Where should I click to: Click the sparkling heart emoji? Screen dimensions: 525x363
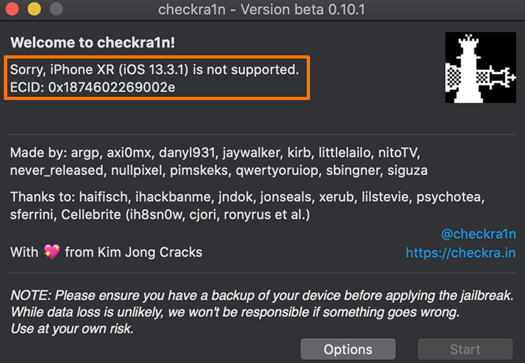point(52,252)
